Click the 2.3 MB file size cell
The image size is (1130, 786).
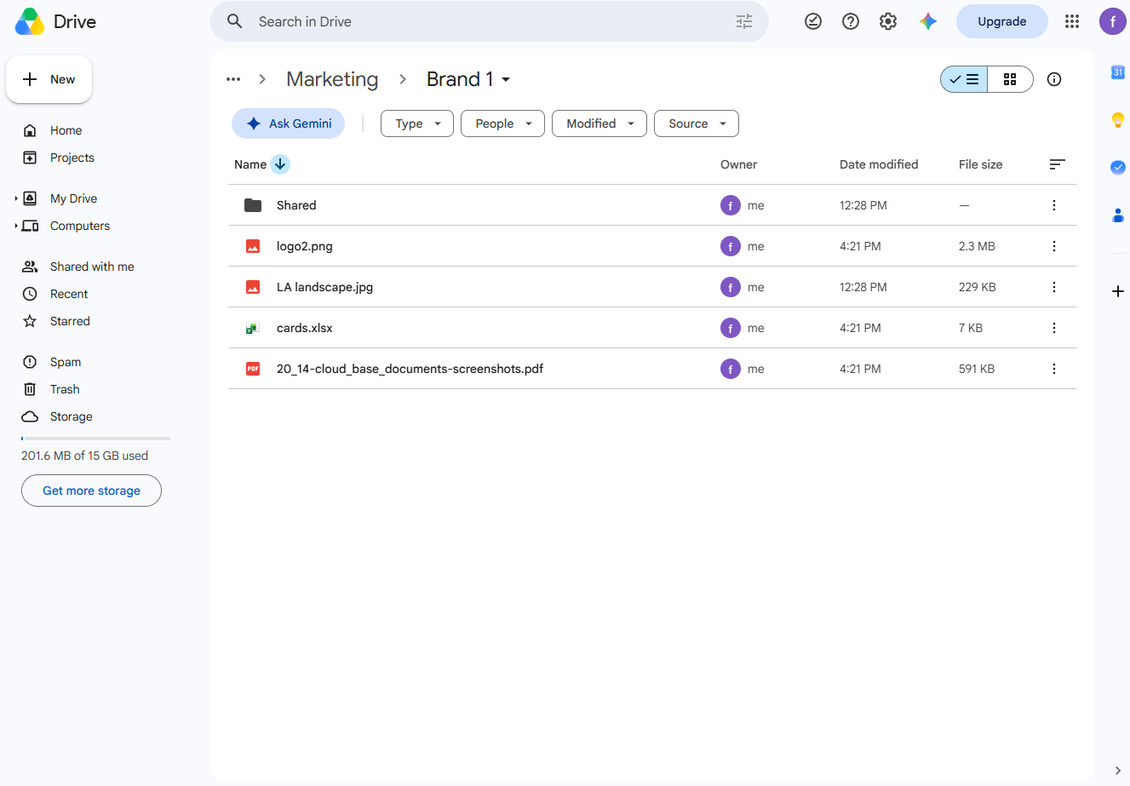pos(976,246)
